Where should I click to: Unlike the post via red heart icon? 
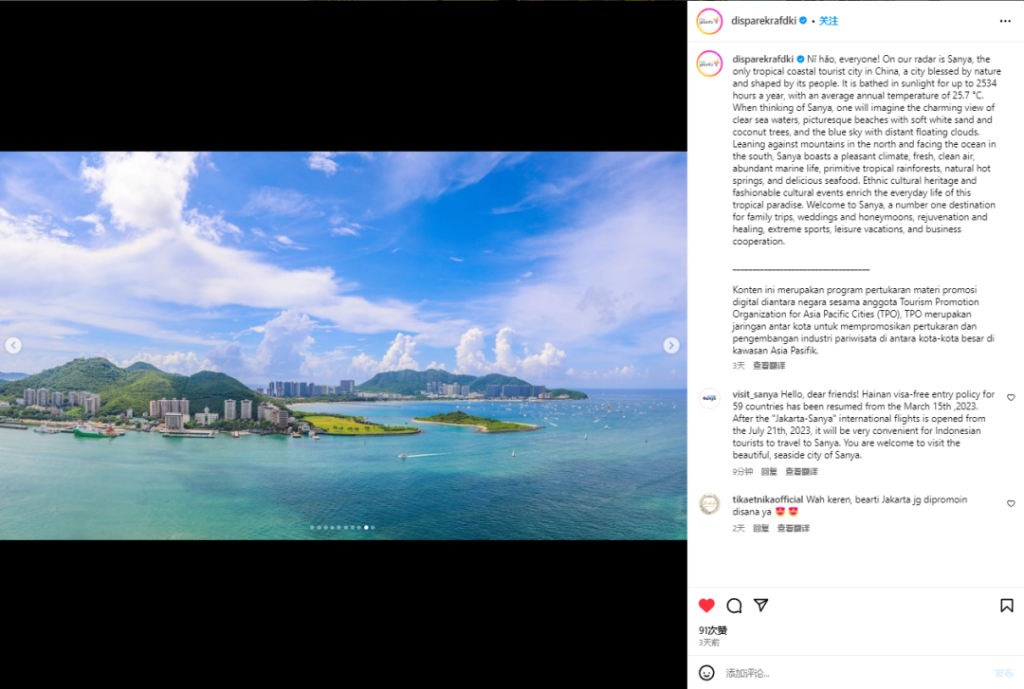tap(707, 605)
